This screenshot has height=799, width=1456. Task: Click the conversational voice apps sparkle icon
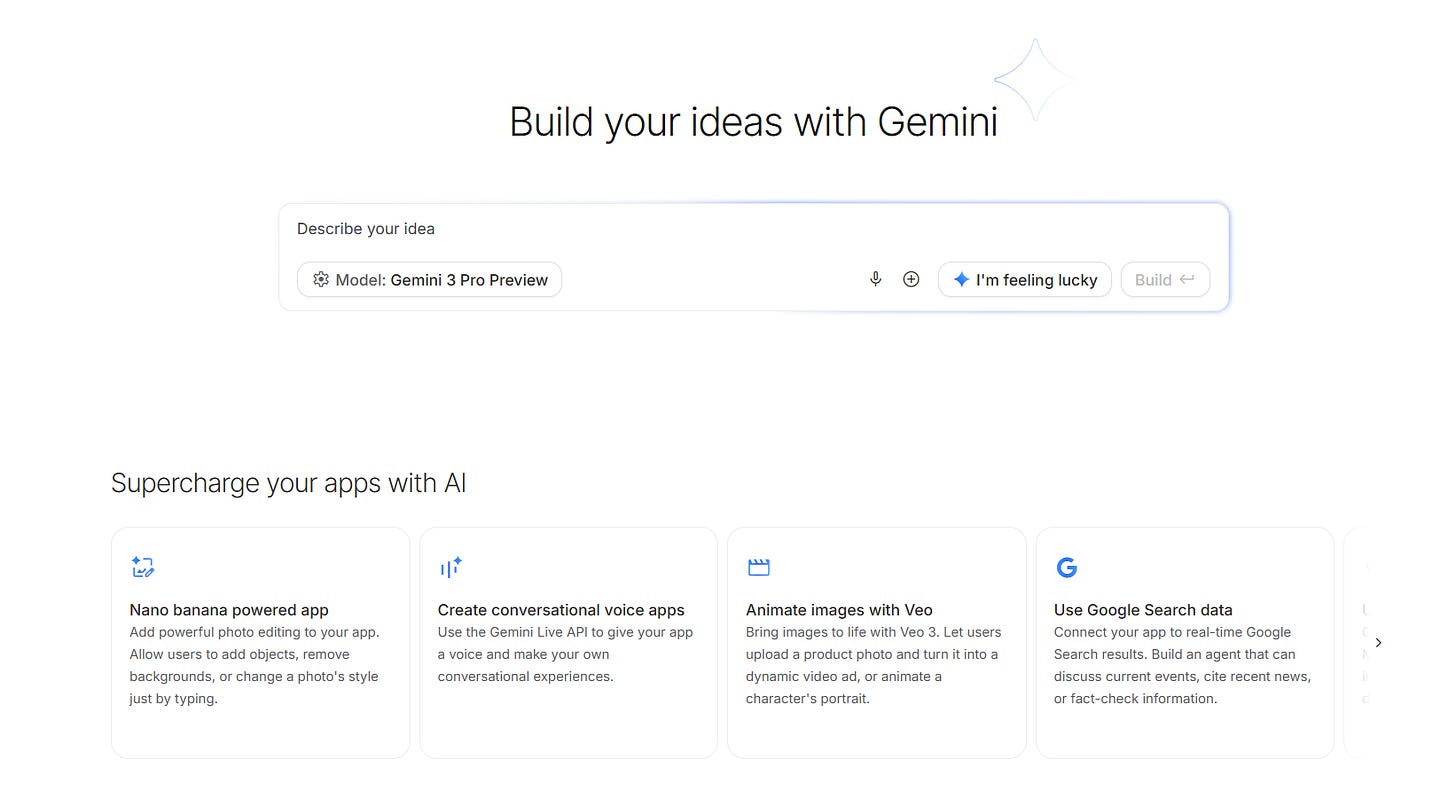[451, 567]
